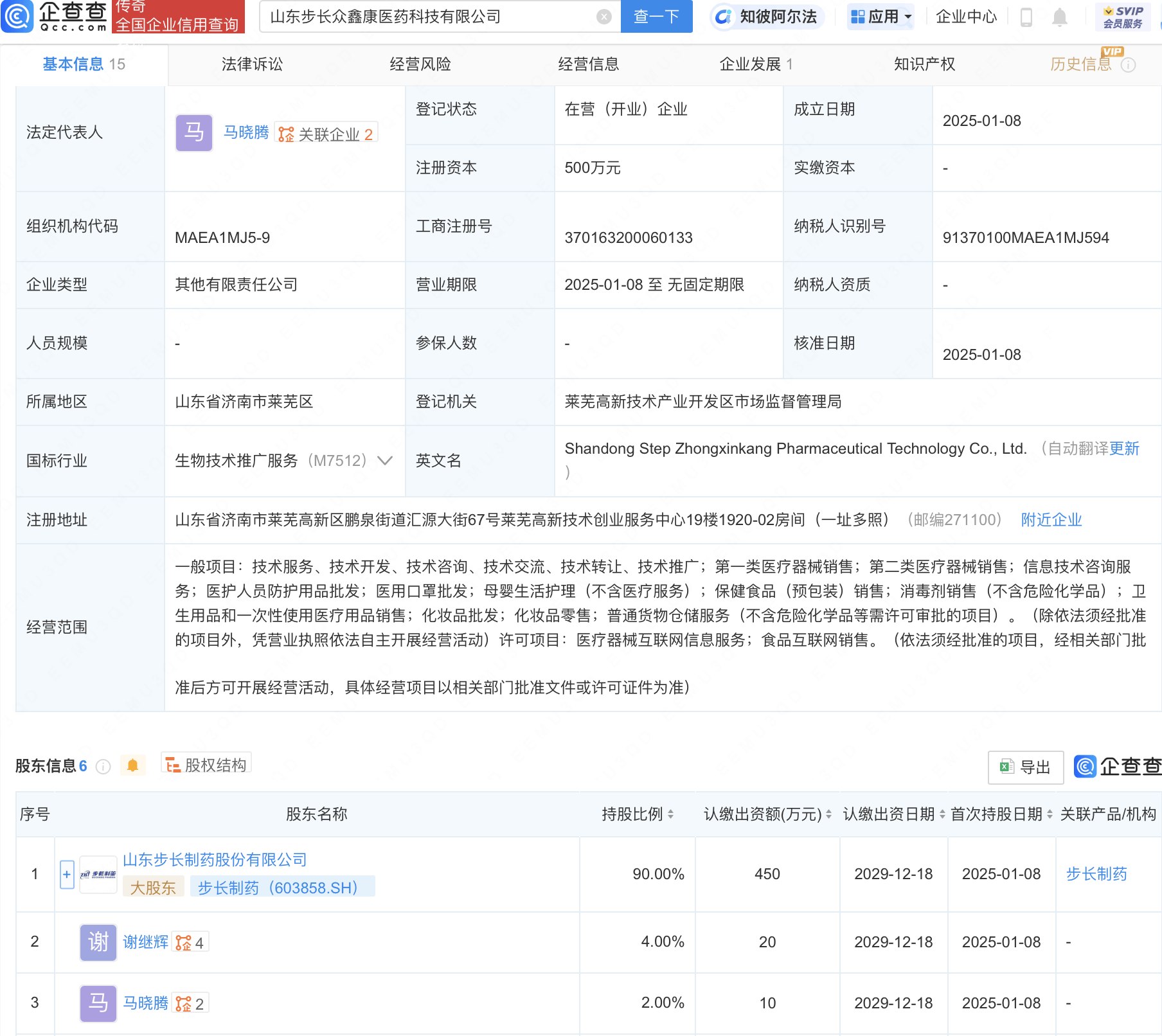
Task: Select the registration number 370163200060133
Action: click(x=629, y=238)
